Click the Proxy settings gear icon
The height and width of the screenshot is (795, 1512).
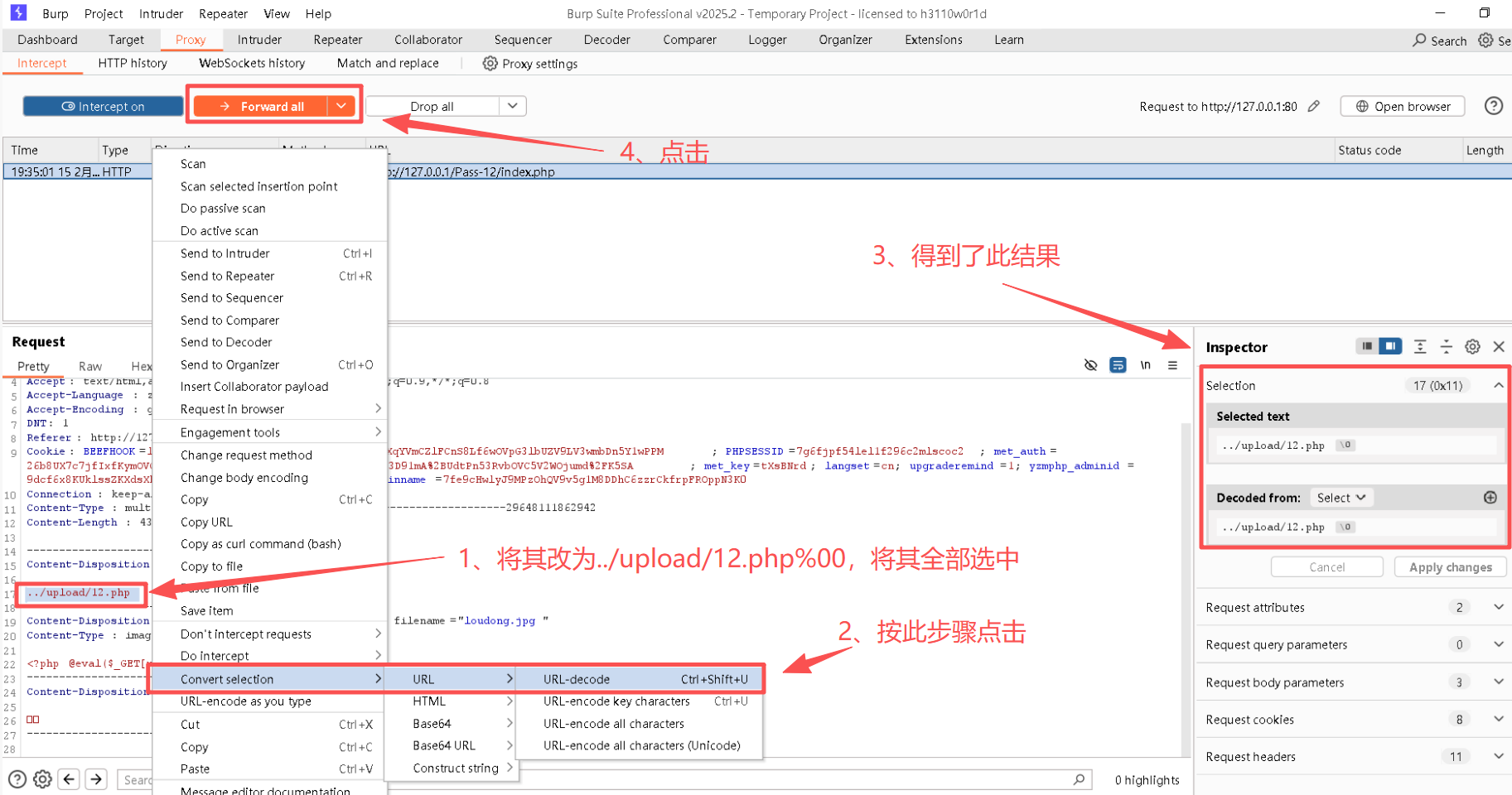click(490, 63)
